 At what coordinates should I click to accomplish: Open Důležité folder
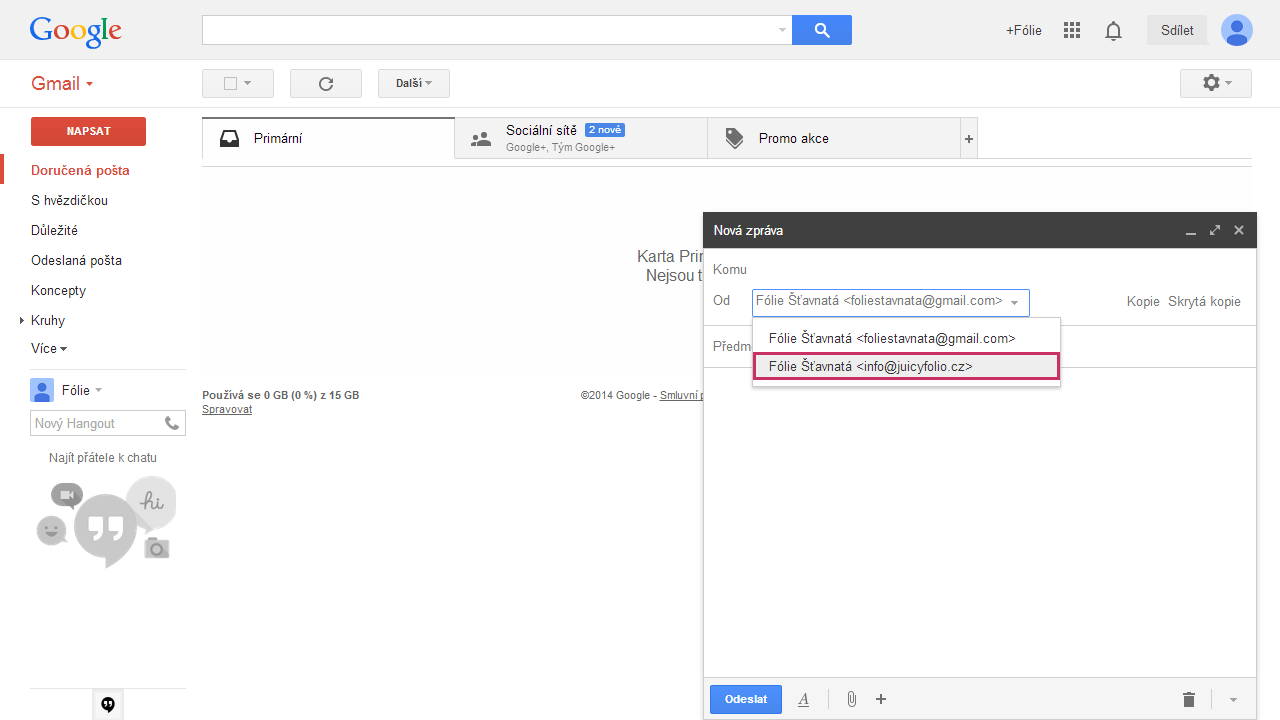tap(54, 230)
